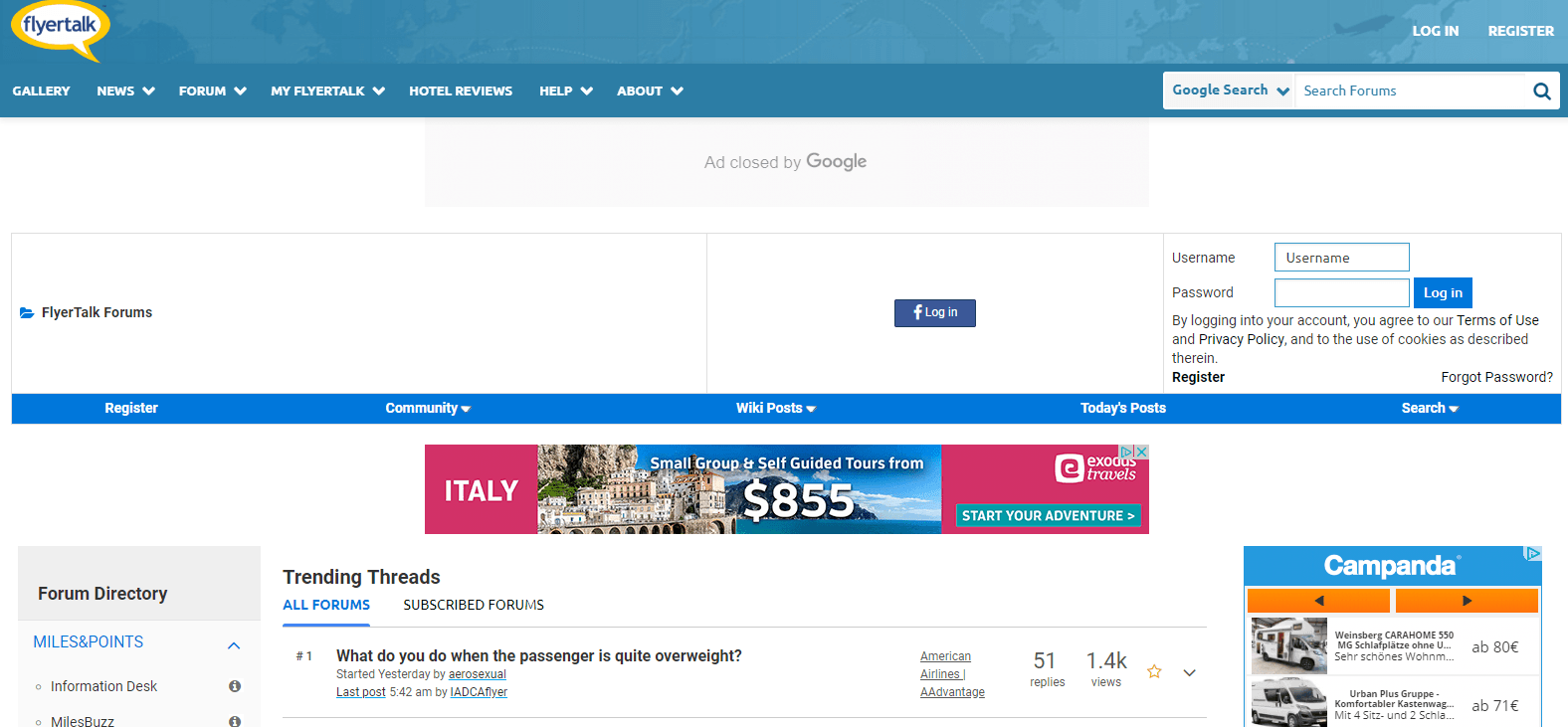Click the FlyerTalk logo
Image resolution: width=1568 pixels, height=727 pixels.
click(x=61, y=30)
